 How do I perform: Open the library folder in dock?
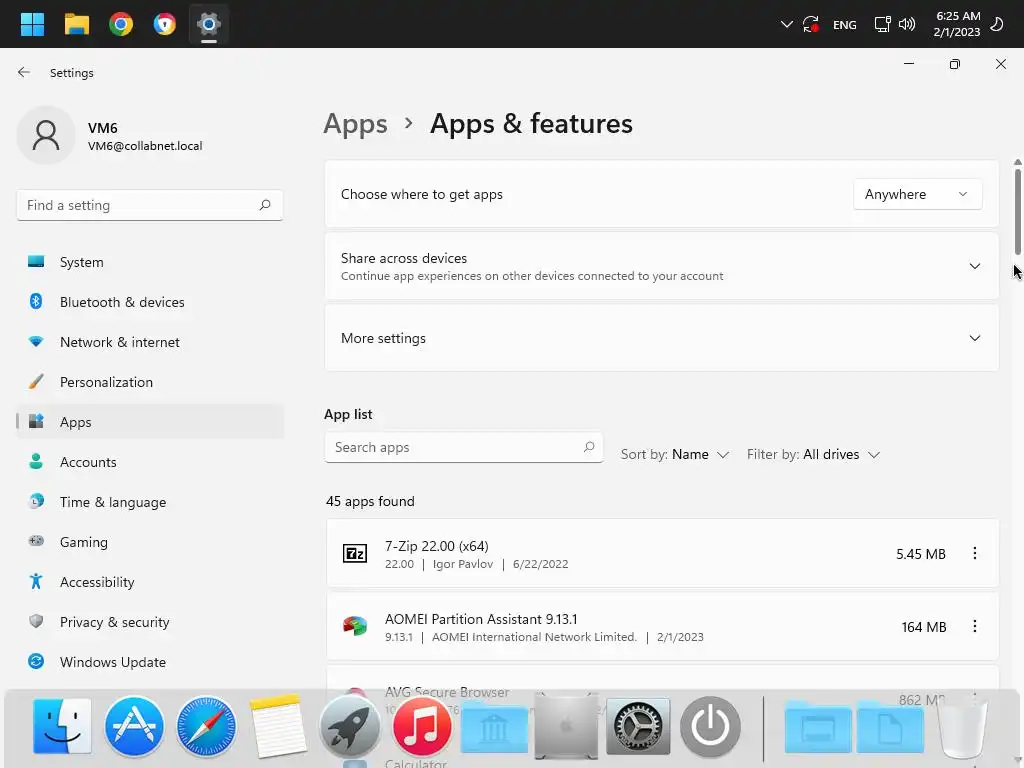tap(494, 727)
